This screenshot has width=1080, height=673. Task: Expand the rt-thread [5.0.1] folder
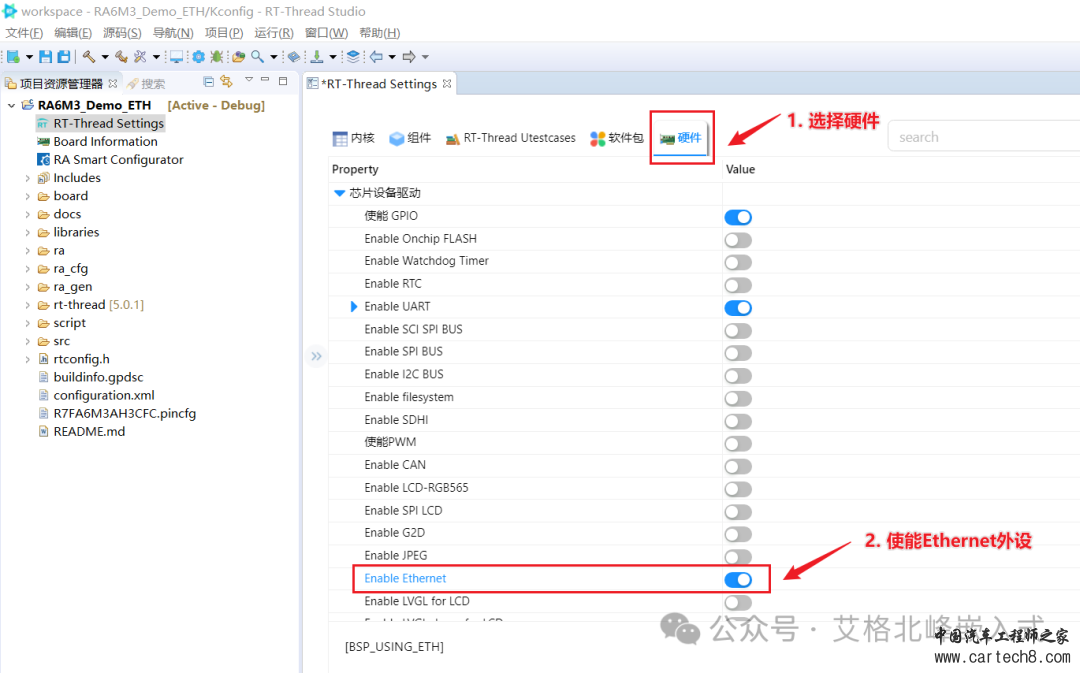[28, 305]
